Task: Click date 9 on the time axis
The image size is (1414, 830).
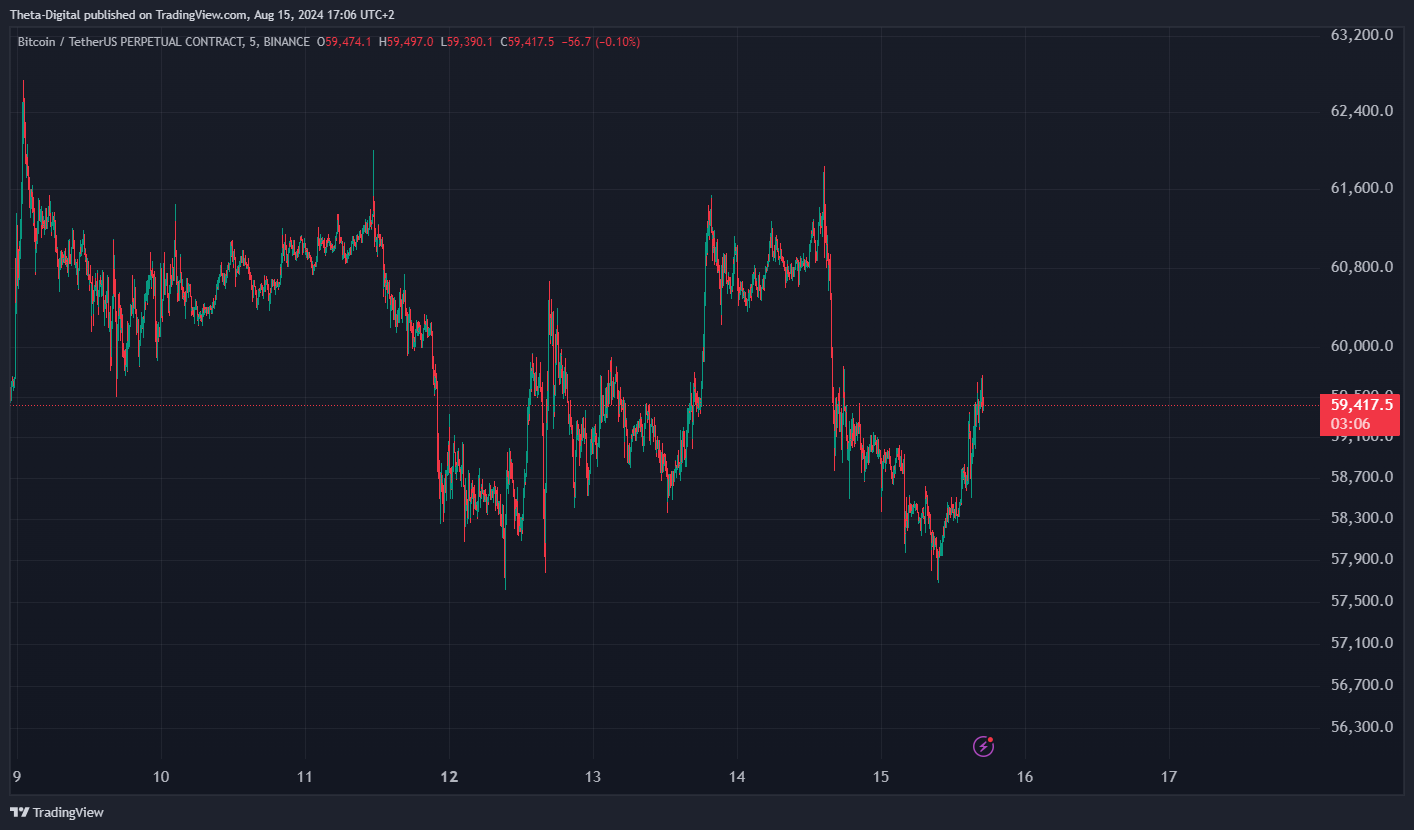Action: (18, 776)
